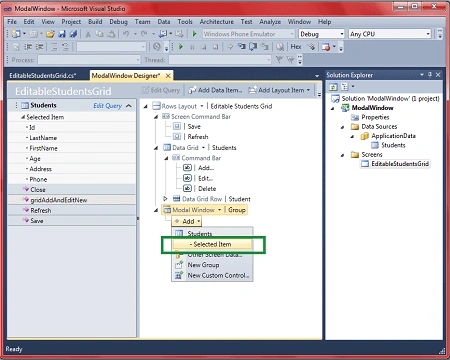Choose New Group from Add menu
Screen dimensions: 450x360
pyautogui.click(x=212, y=265)
